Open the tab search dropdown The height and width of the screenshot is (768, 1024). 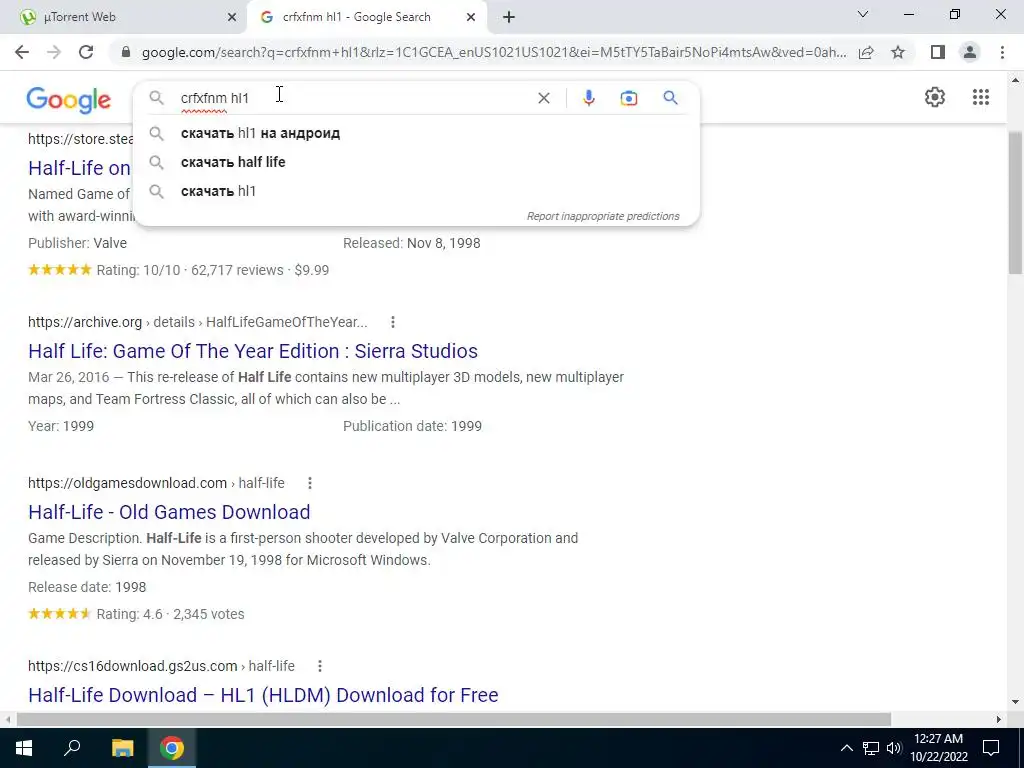(863, 14)
